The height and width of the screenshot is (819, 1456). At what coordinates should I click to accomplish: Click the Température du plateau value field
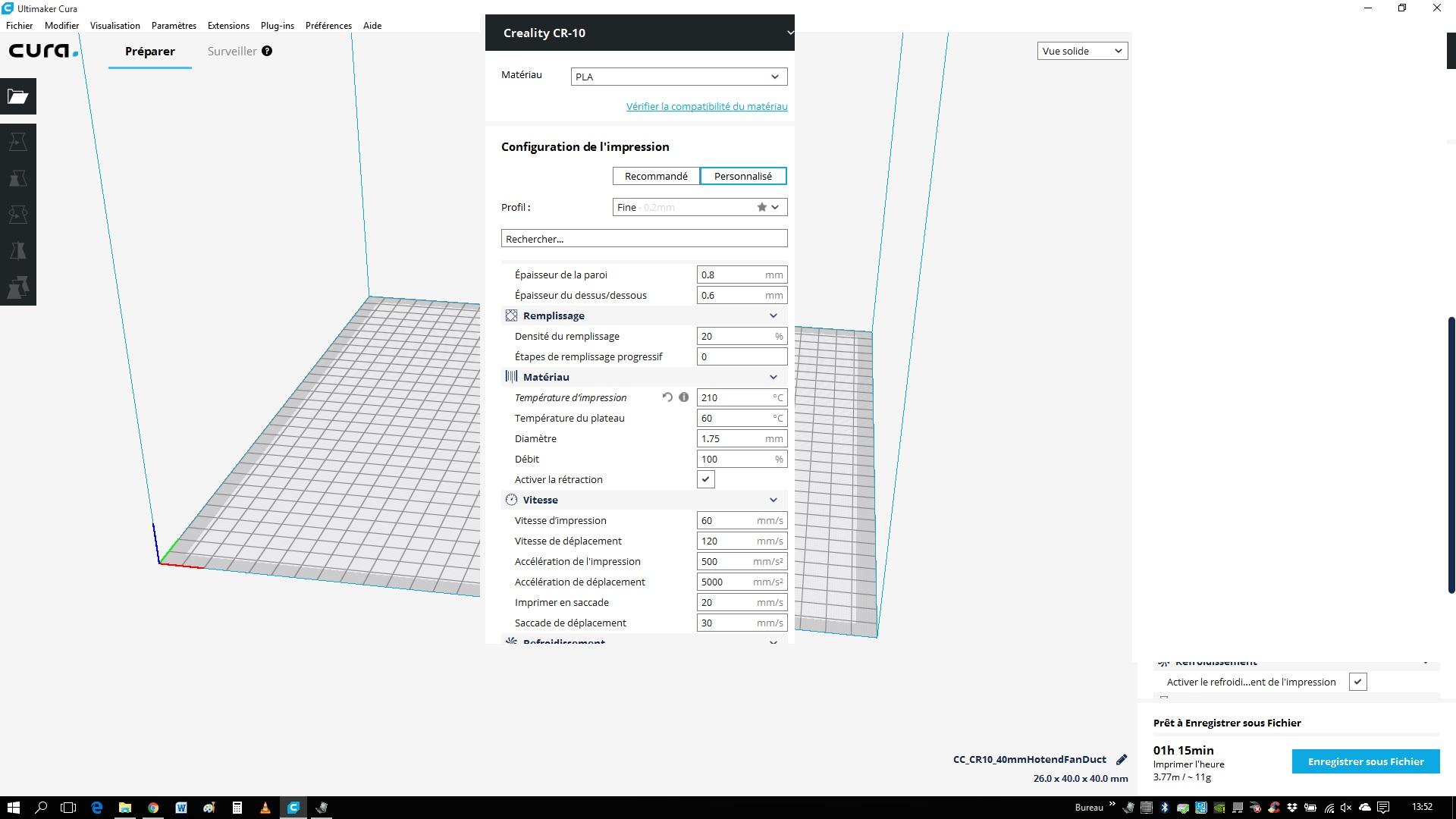click(742, 418)
